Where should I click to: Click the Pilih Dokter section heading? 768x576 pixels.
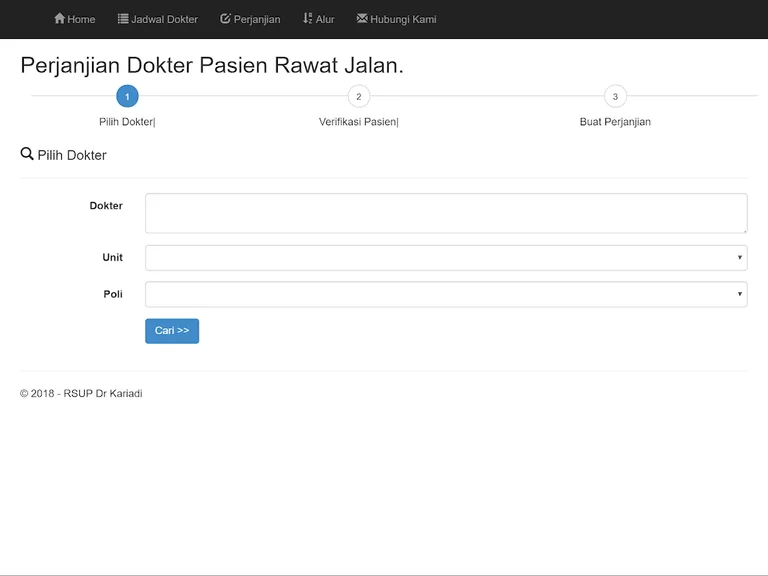[72, 155]
